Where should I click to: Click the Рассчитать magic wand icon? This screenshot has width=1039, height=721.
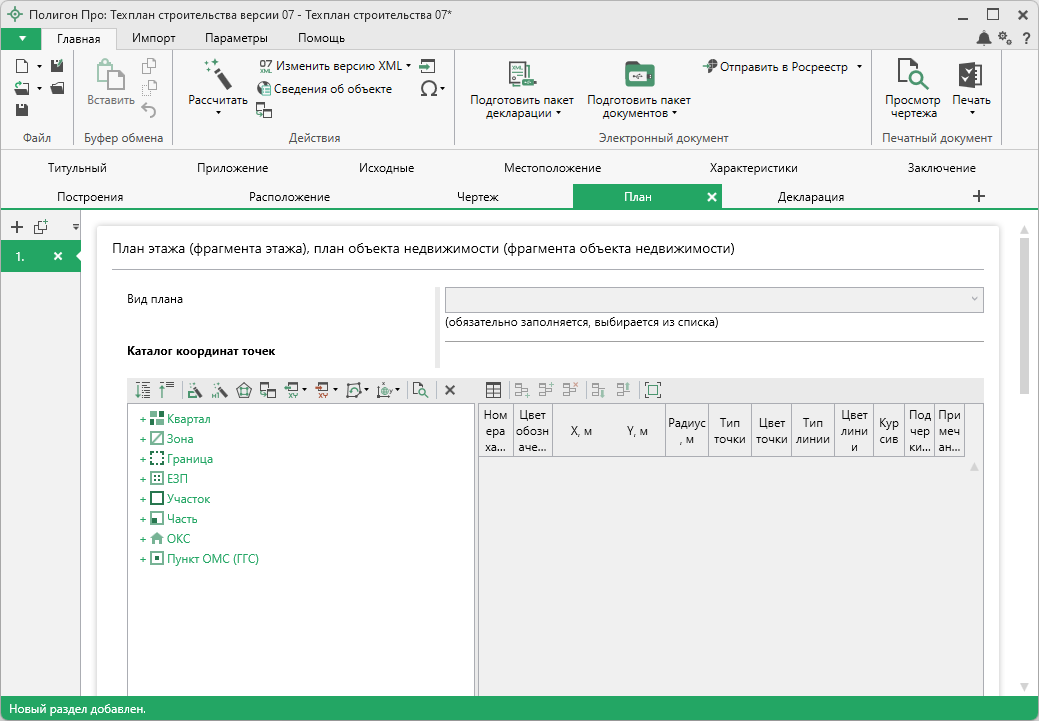[217, 73]
